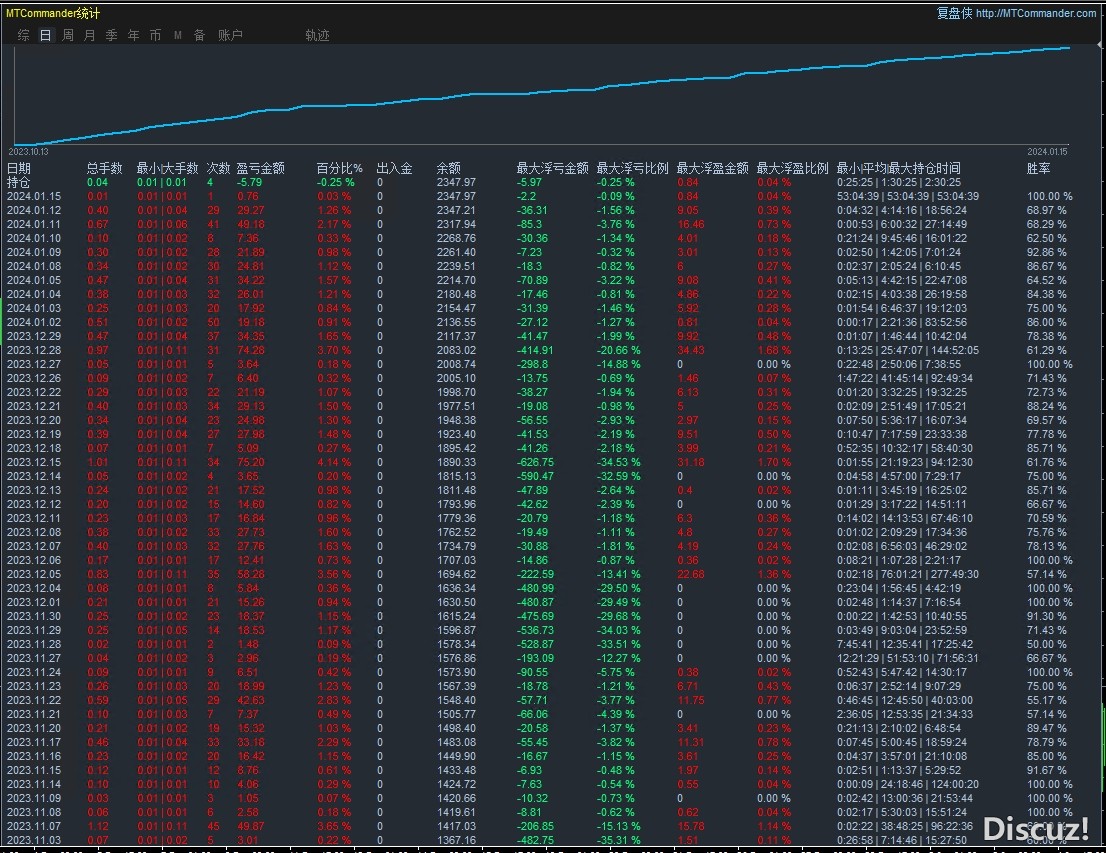Click the profit amount 75.20
Viewport: 1106px width, 853px height.
coord(251,462)
